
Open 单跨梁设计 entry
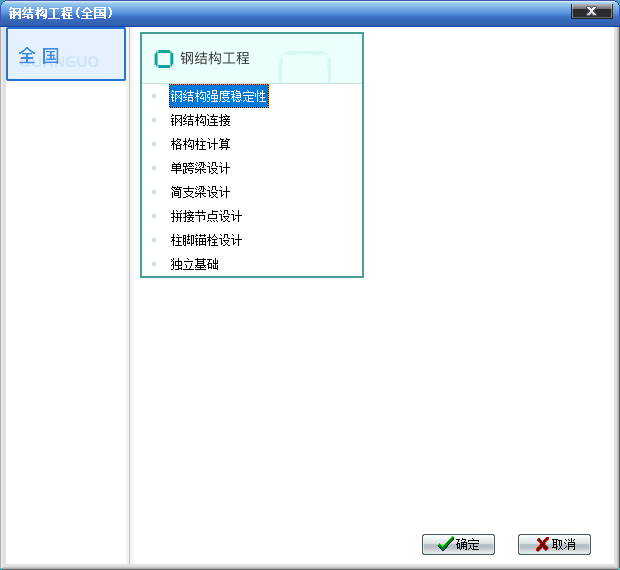pos(200,168)
